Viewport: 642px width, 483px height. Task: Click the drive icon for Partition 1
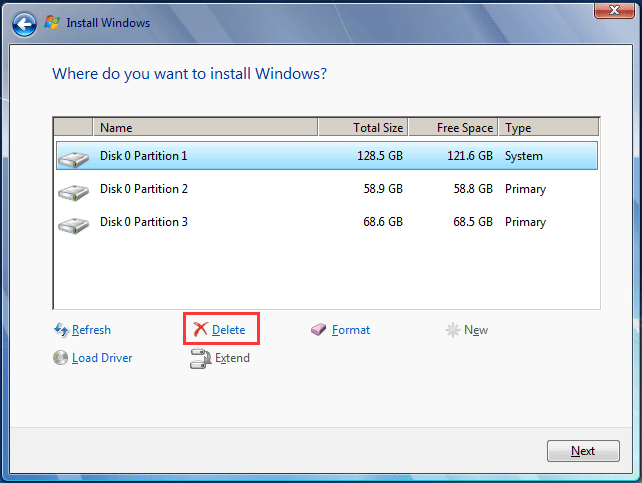click(x=73, y=159)
